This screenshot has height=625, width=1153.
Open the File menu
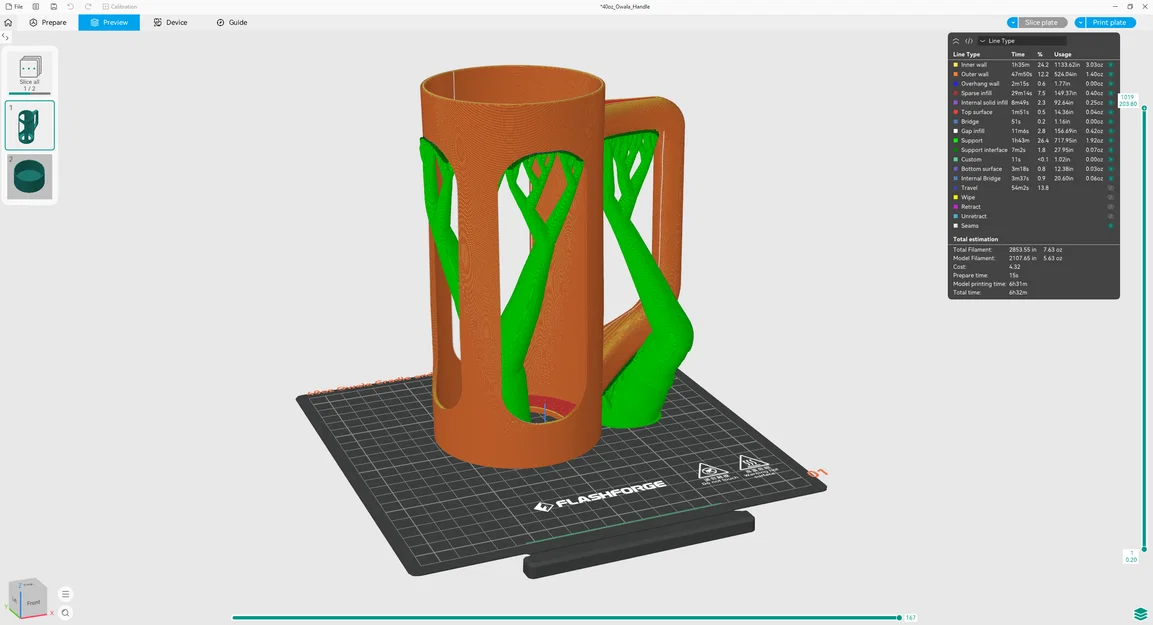pos(14,7)
